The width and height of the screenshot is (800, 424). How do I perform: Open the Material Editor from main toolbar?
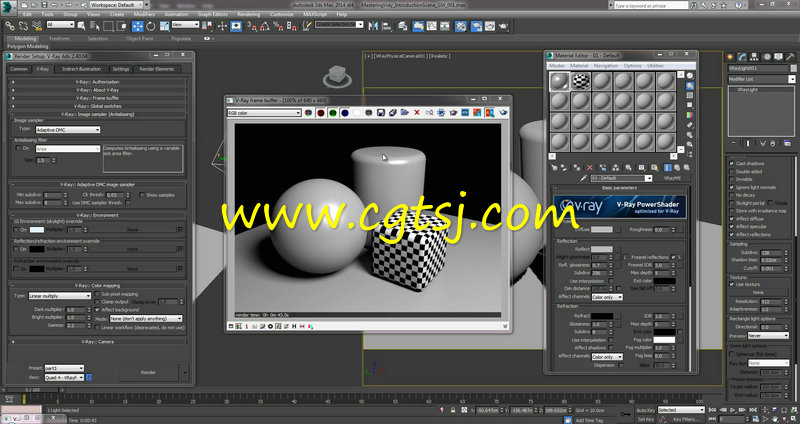coord(461,26)
